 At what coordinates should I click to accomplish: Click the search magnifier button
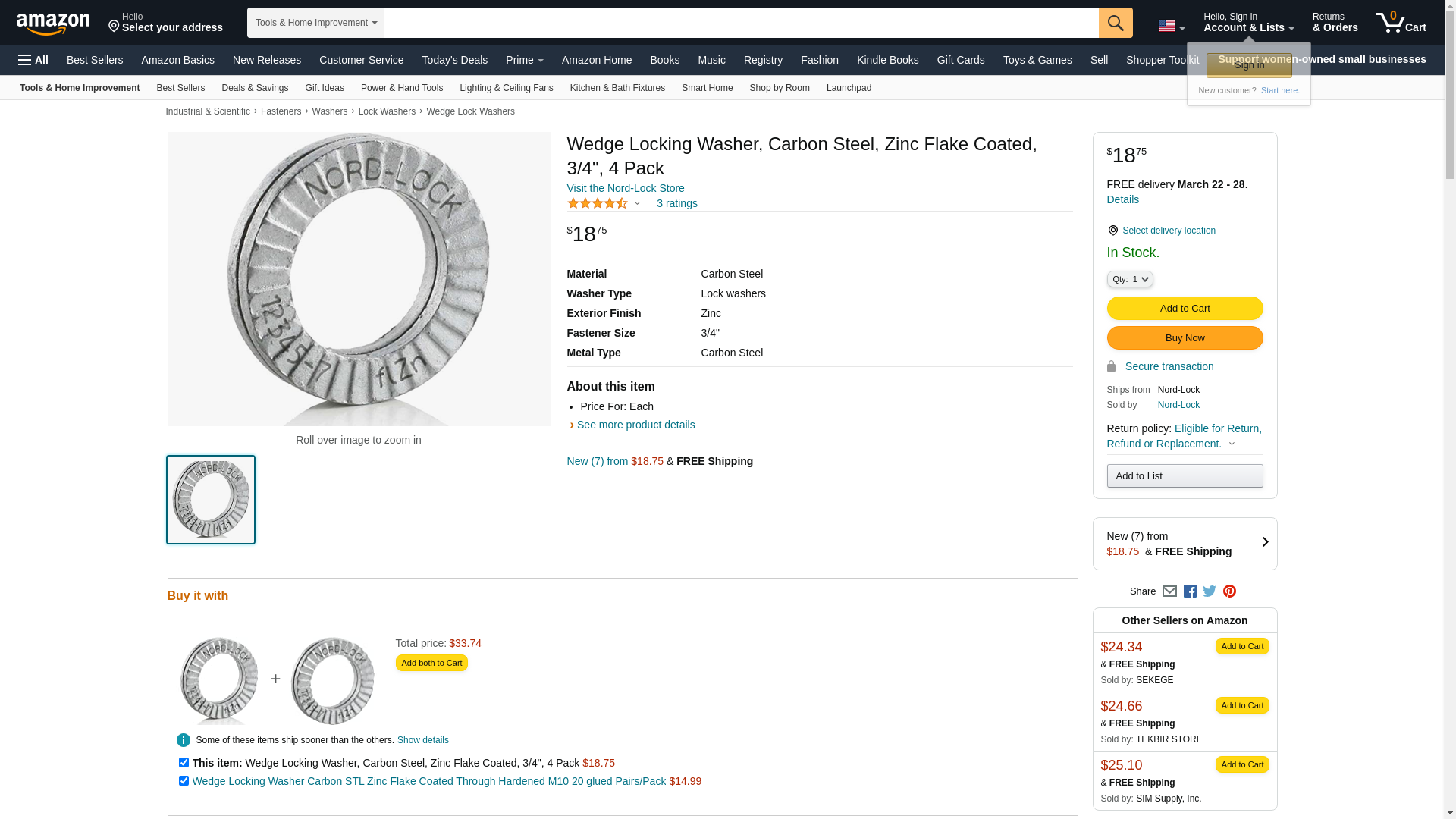(1115, 23)
